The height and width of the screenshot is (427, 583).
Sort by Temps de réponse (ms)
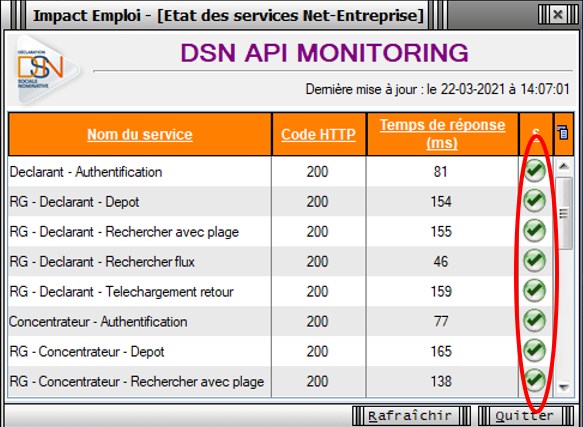(442, 134)
